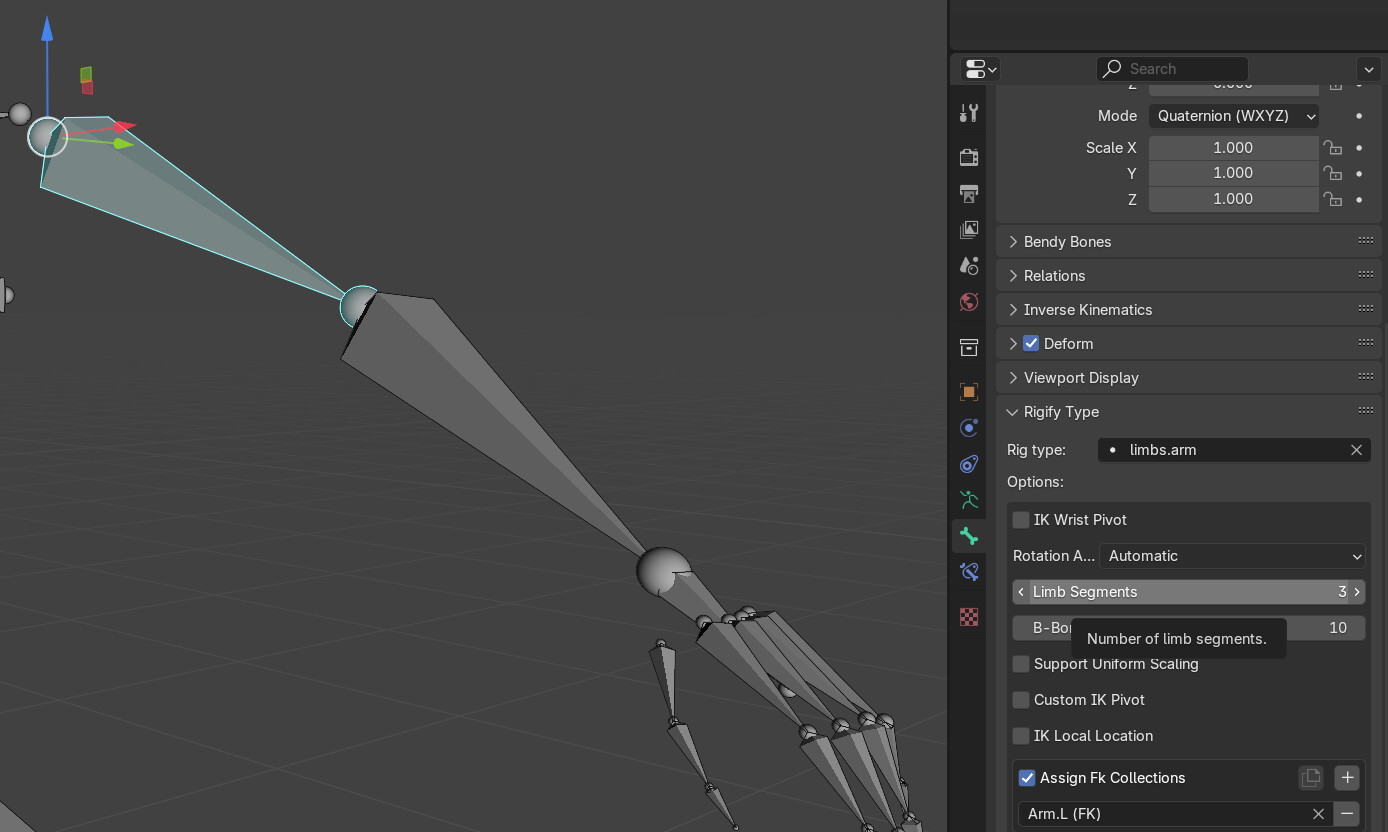The width and height of the screenshot is (1388, 832).
Task: Uncheck Assign Fk Collections
Action: click(1027, 778)
